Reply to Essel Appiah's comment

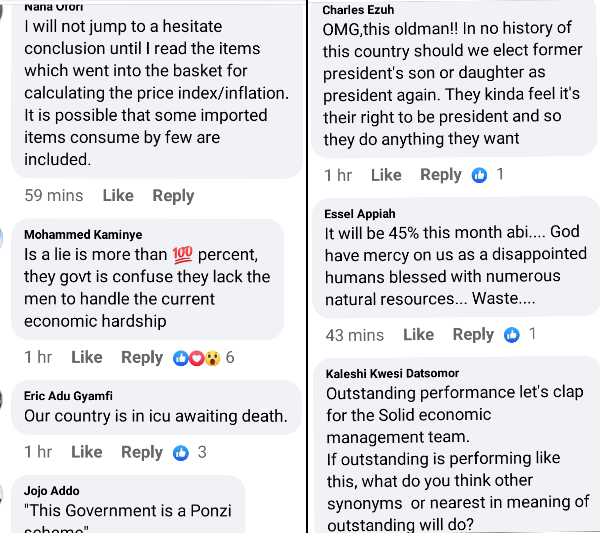(x=473, y=335)
